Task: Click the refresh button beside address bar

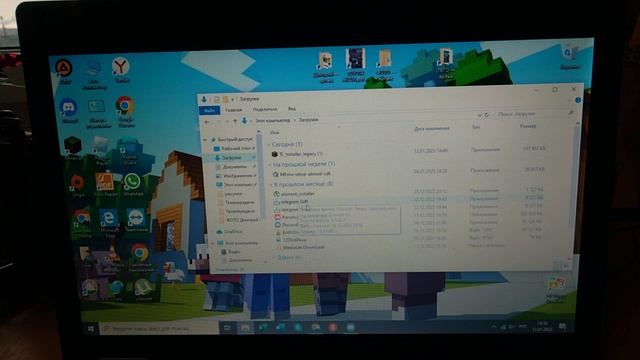Action: click(x=487, y=116)
